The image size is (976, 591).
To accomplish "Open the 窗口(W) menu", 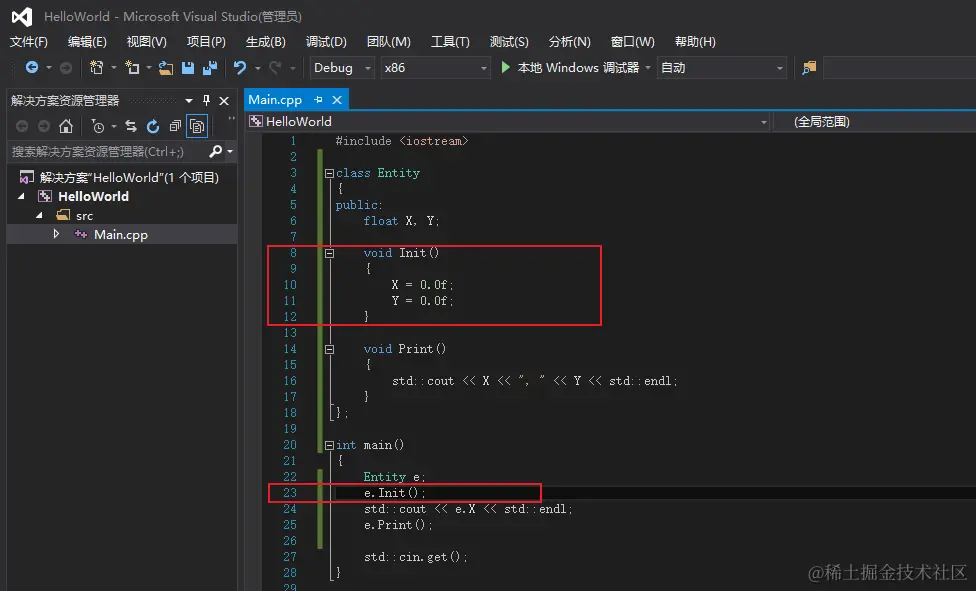I will [x=632, y=42].
